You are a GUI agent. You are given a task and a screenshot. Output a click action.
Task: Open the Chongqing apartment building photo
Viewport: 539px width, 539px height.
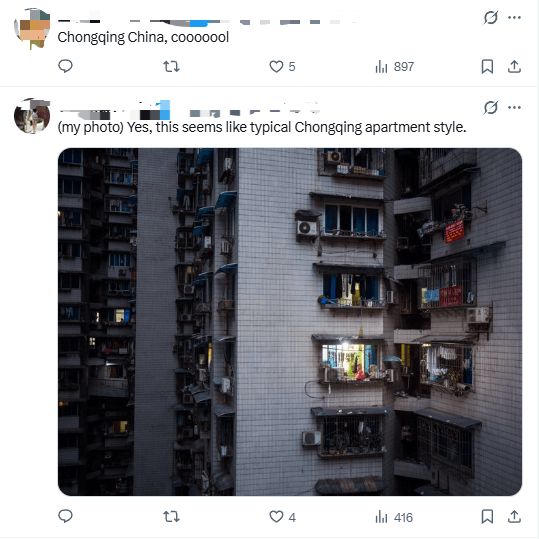click(x=290, y=322)
